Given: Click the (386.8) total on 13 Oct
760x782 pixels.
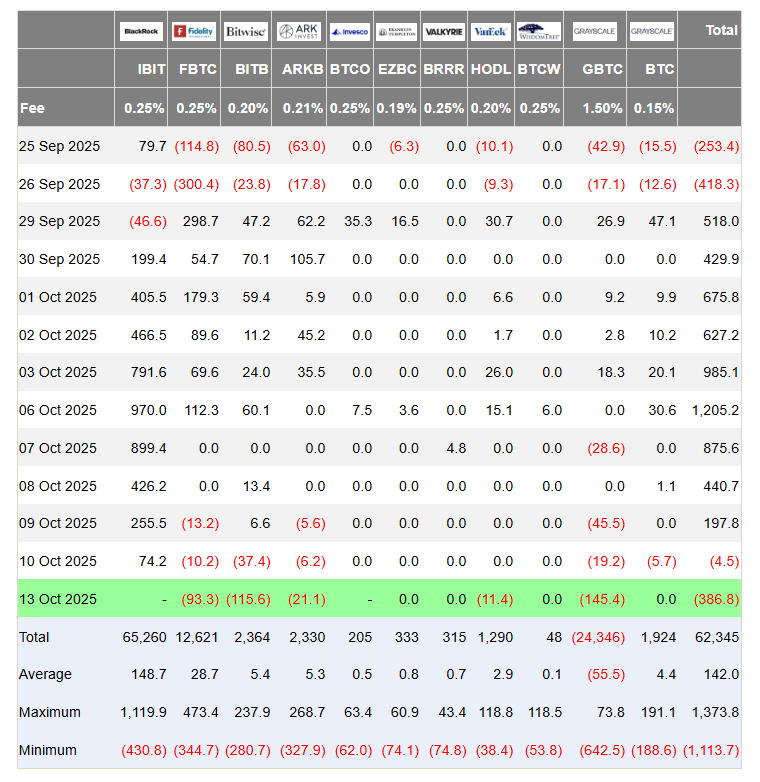Looking at the screenshot, I should [x=716, y=599].
